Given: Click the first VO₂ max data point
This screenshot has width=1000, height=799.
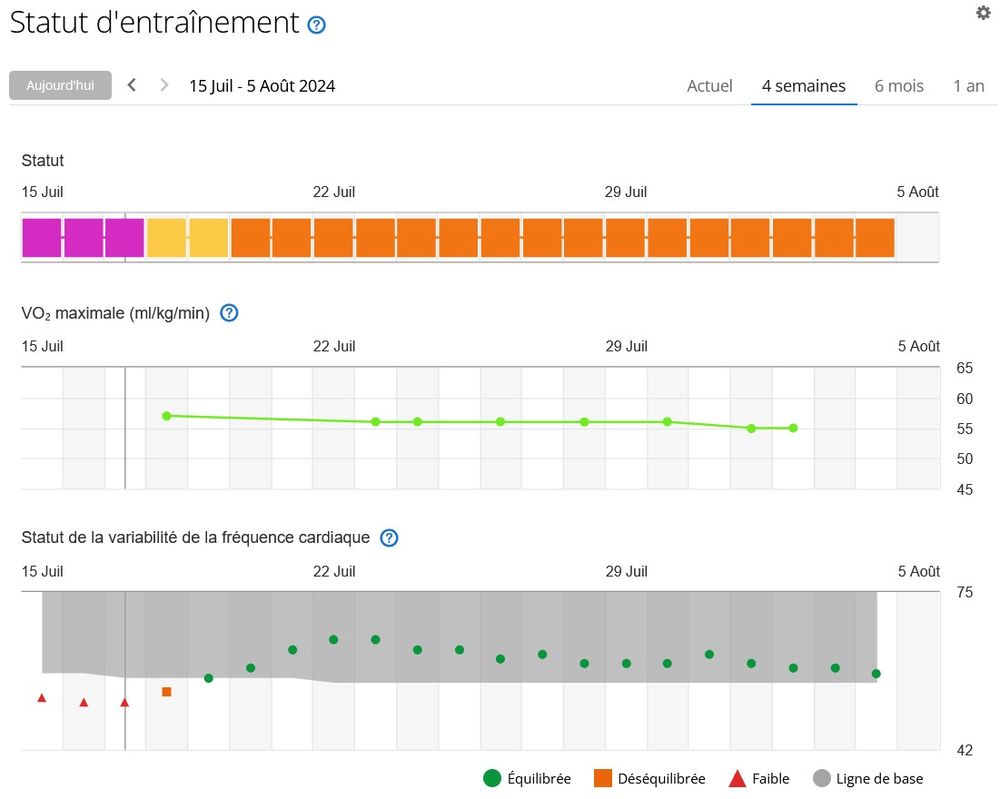Looking at the screenshot, I should (167, 416).
